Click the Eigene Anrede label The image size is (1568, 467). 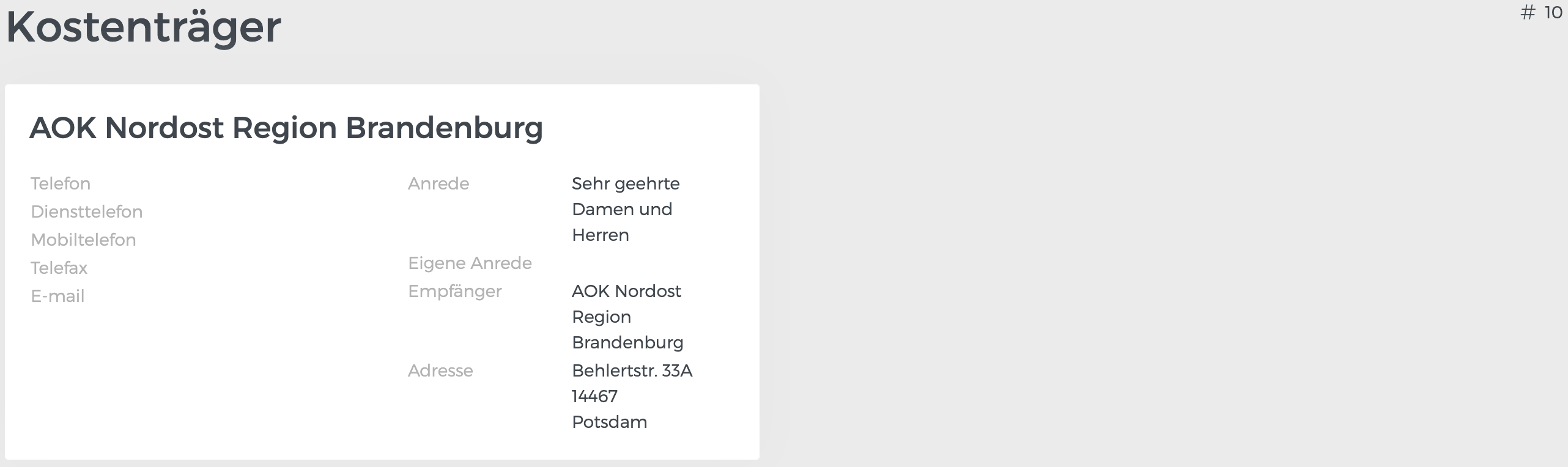point(470,263)
